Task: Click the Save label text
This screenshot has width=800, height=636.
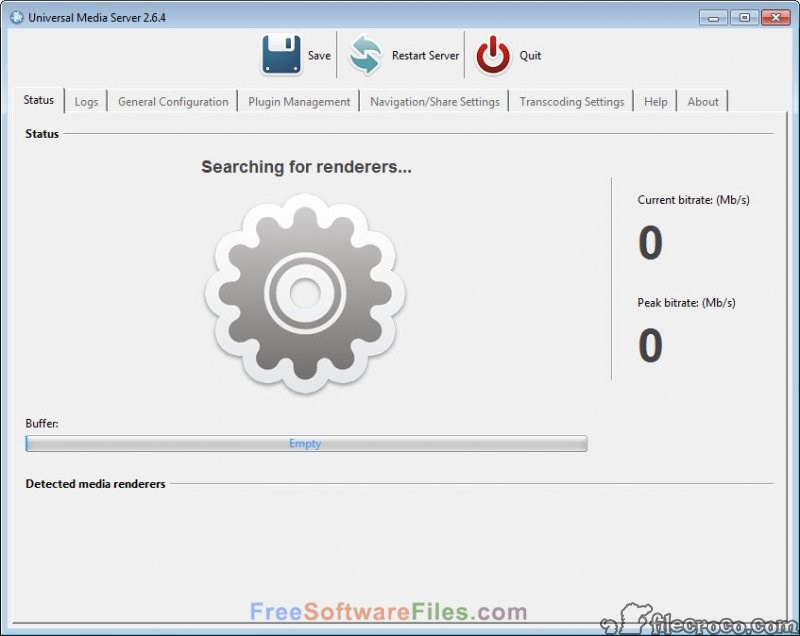Action: tap(319, 55)
